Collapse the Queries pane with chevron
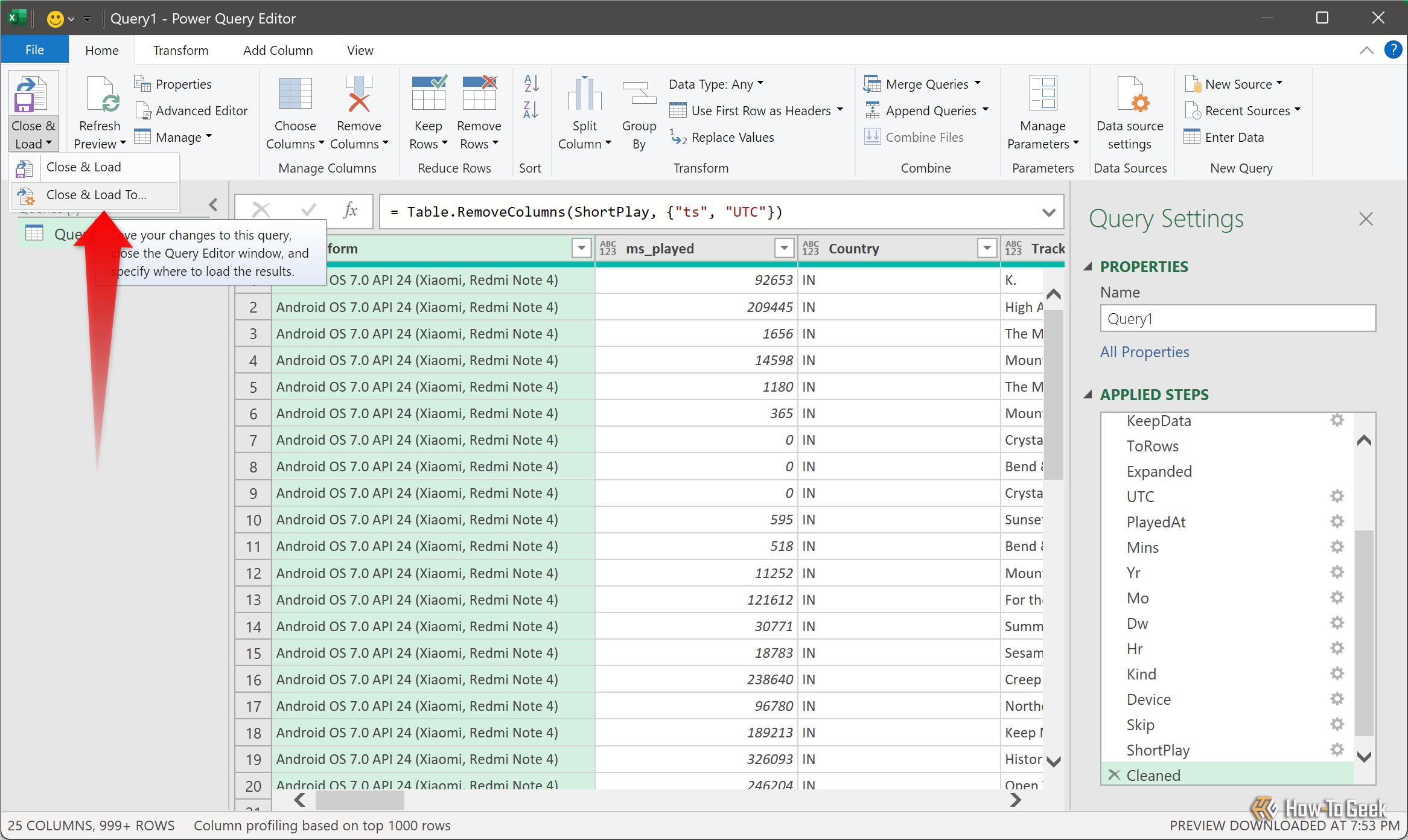Viewport: 1408px width, 840px height. pos(213,205)
